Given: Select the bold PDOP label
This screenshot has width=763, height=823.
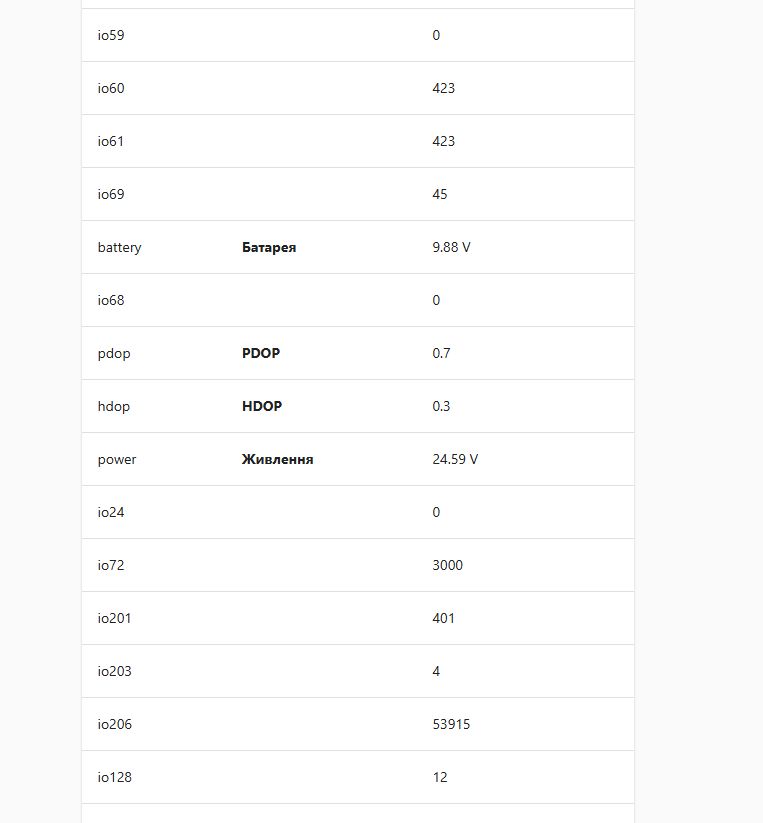Looking at the screenshot, I should click(x=262, y=353).
